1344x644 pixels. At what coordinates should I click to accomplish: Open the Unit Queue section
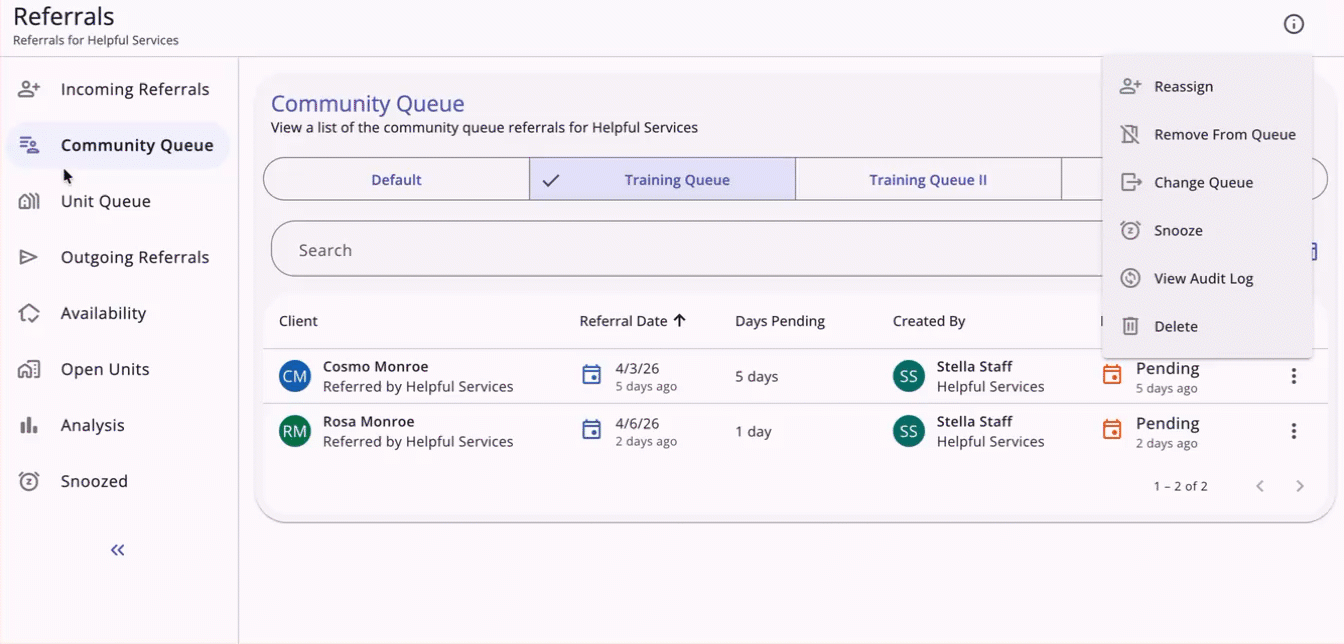click(x=105, y=201)
